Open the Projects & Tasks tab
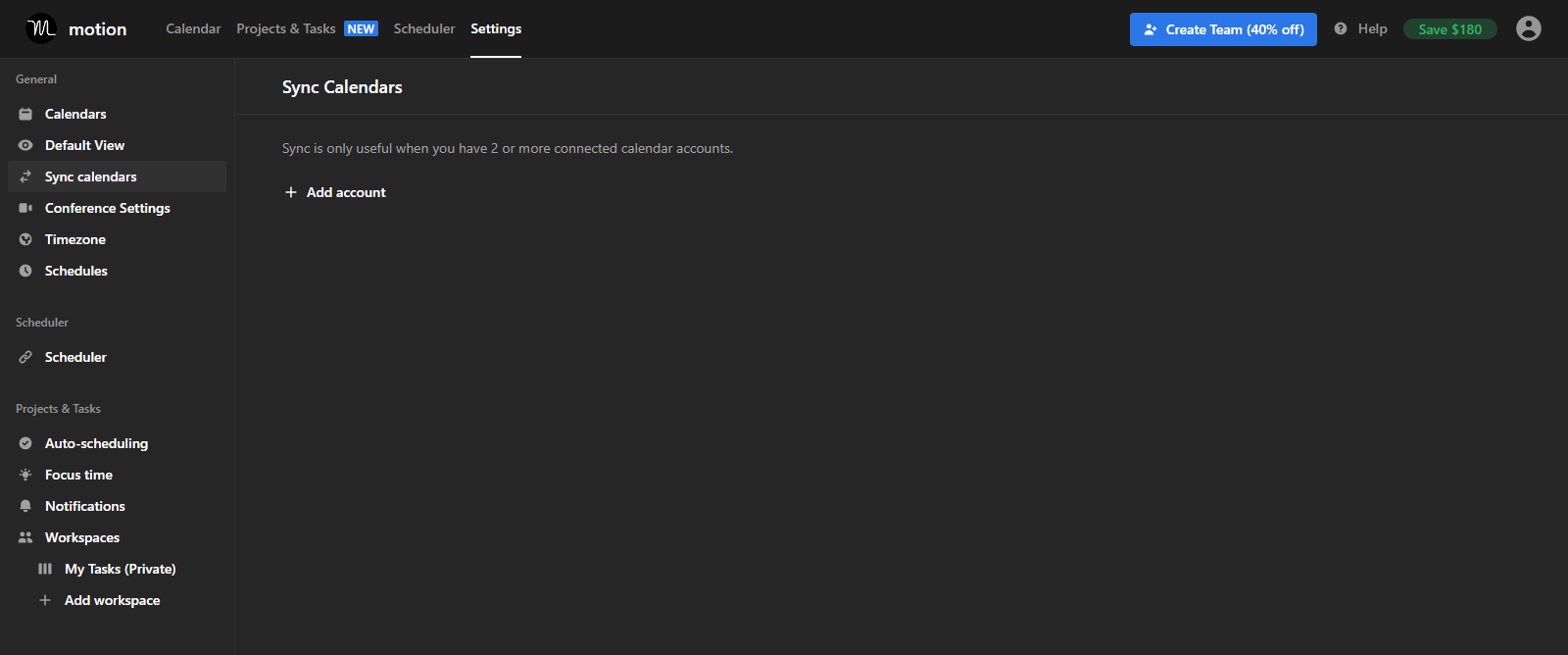1568x655 pixels. 286,28
